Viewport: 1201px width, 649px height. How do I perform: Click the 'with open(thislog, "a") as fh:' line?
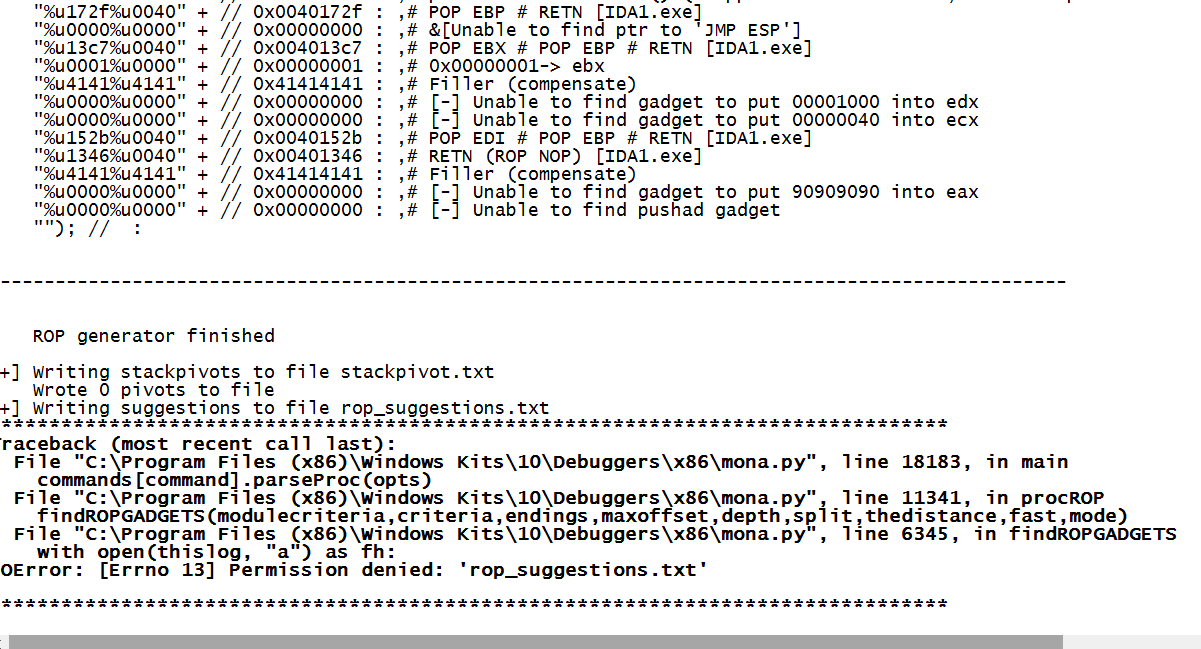click(x=216, y=552)
